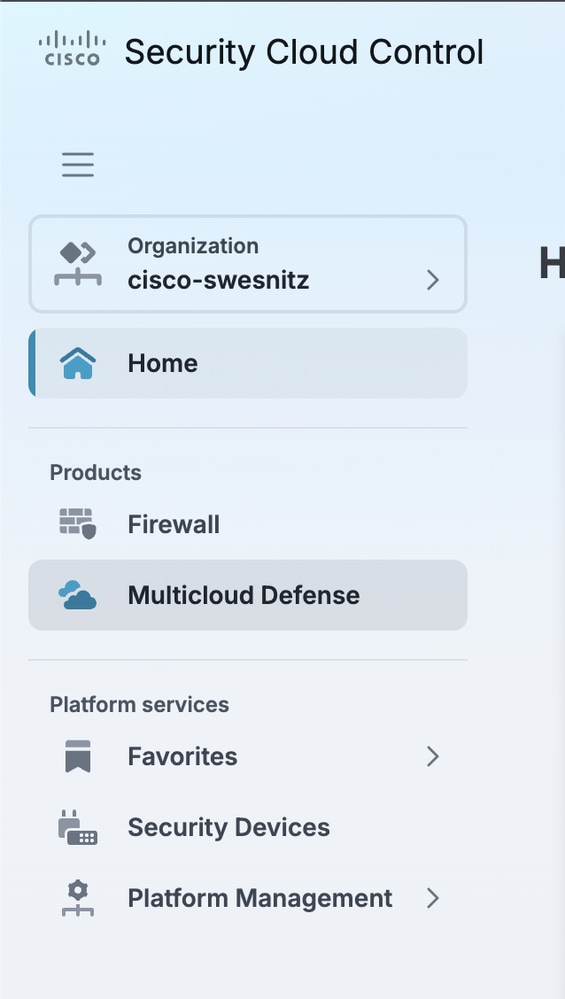Screen dimensions: 565x999
Task: Expand the organization switcher chevron
Action: (x=433, y=280)
